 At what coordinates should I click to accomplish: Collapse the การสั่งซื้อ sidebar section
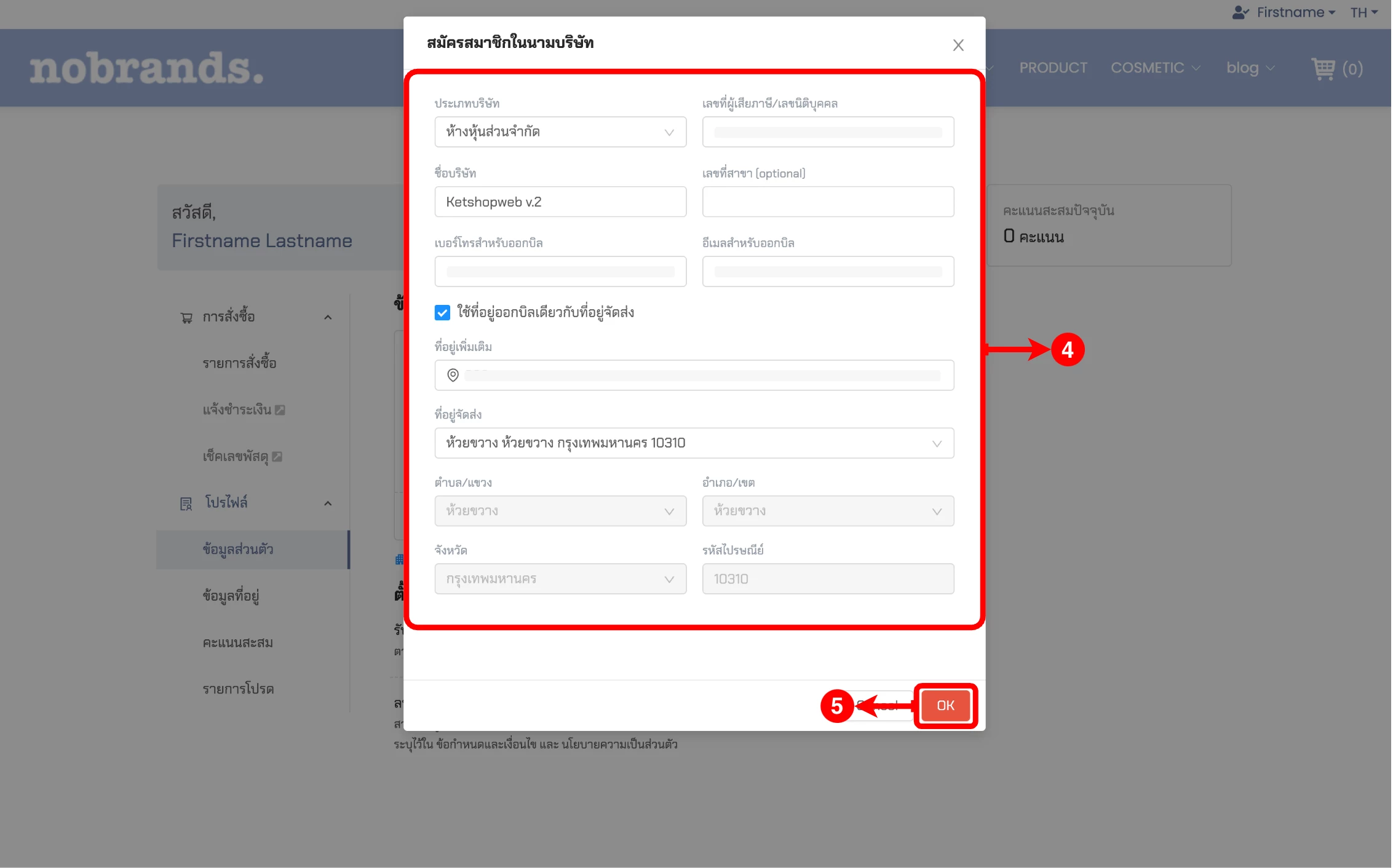tap(328, 317)
